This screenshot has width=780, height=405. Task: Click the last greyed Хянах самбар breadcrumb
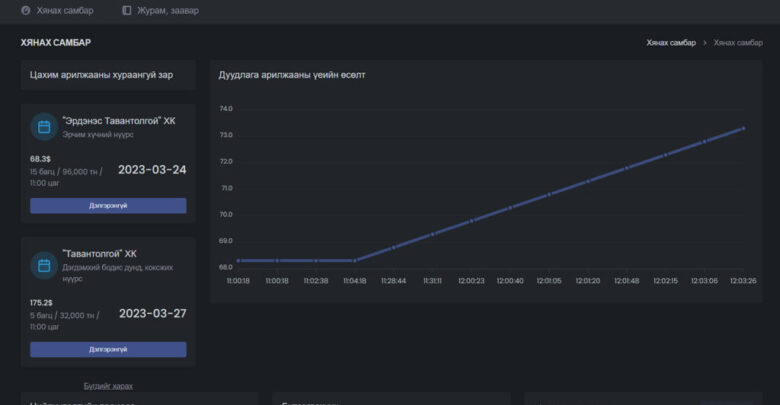point(737,43)
